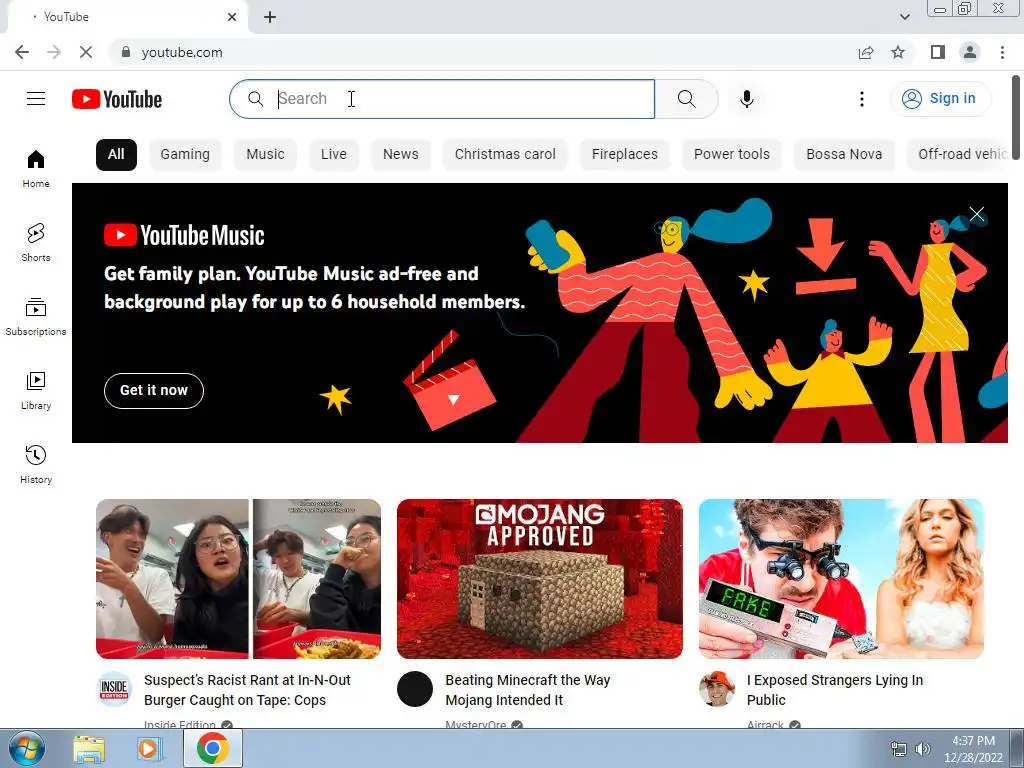Screen dimensions: 1024x768
Task: Open In-N-Out racist rant video thumbnail
Action: (238, 579)
